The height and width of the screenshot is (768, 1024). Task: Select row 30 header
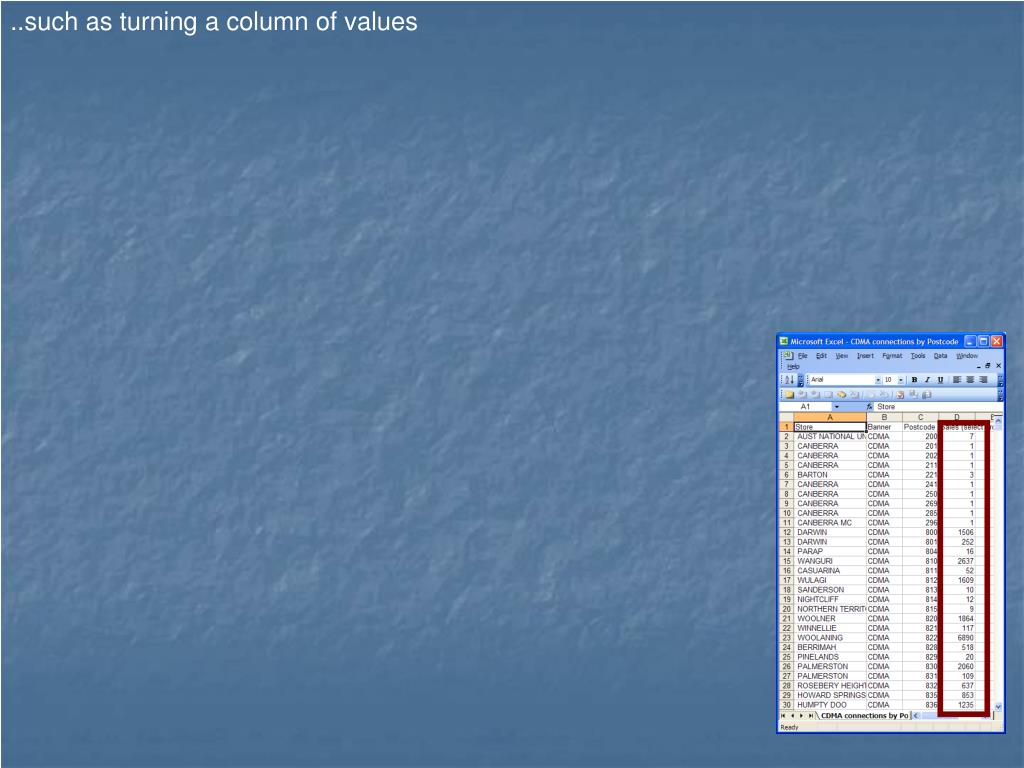(786, 705)
